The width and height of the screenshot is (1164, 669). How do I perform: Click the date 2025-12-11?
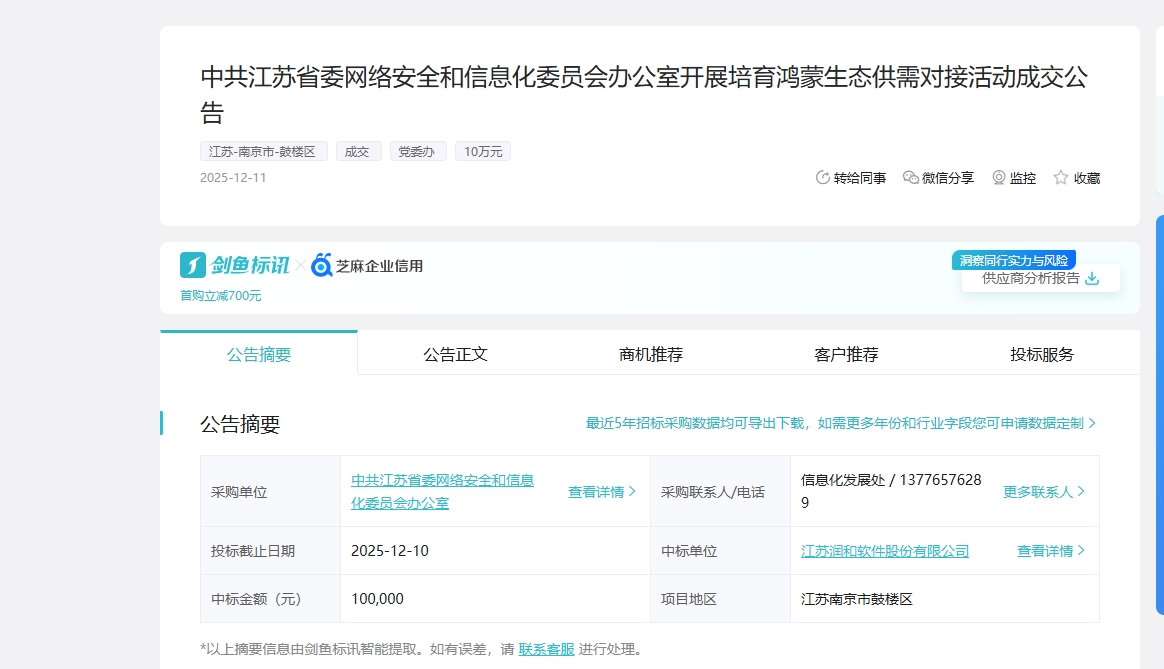(x=233, y=177)
